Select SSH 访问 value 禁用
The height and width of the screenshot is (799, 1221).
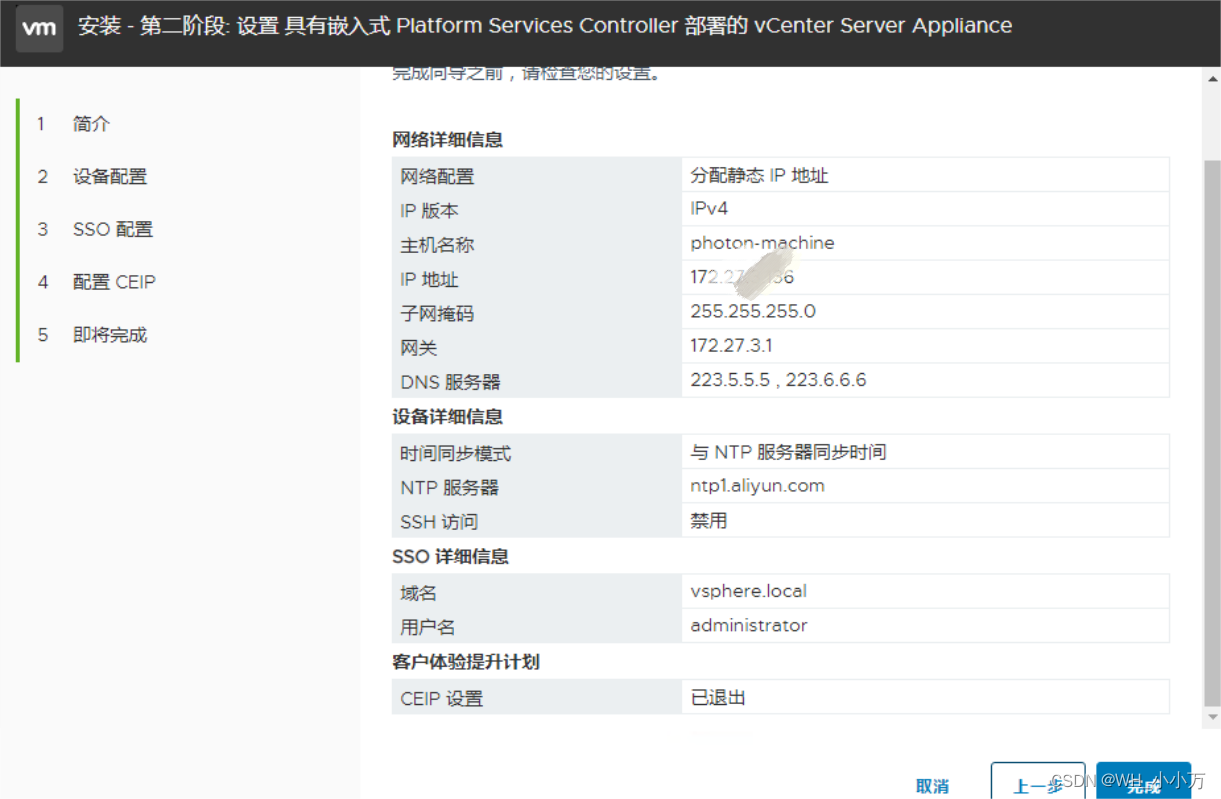pyautogui.click(x=709, y=520)
